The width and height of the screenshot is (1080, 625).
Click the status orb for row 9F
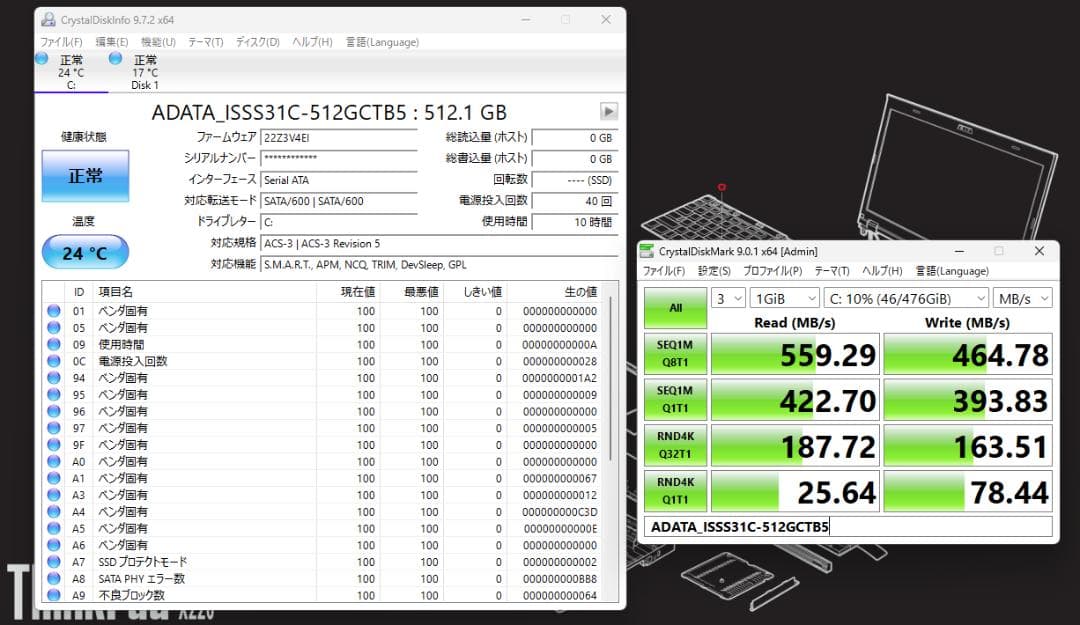[54, 444]
